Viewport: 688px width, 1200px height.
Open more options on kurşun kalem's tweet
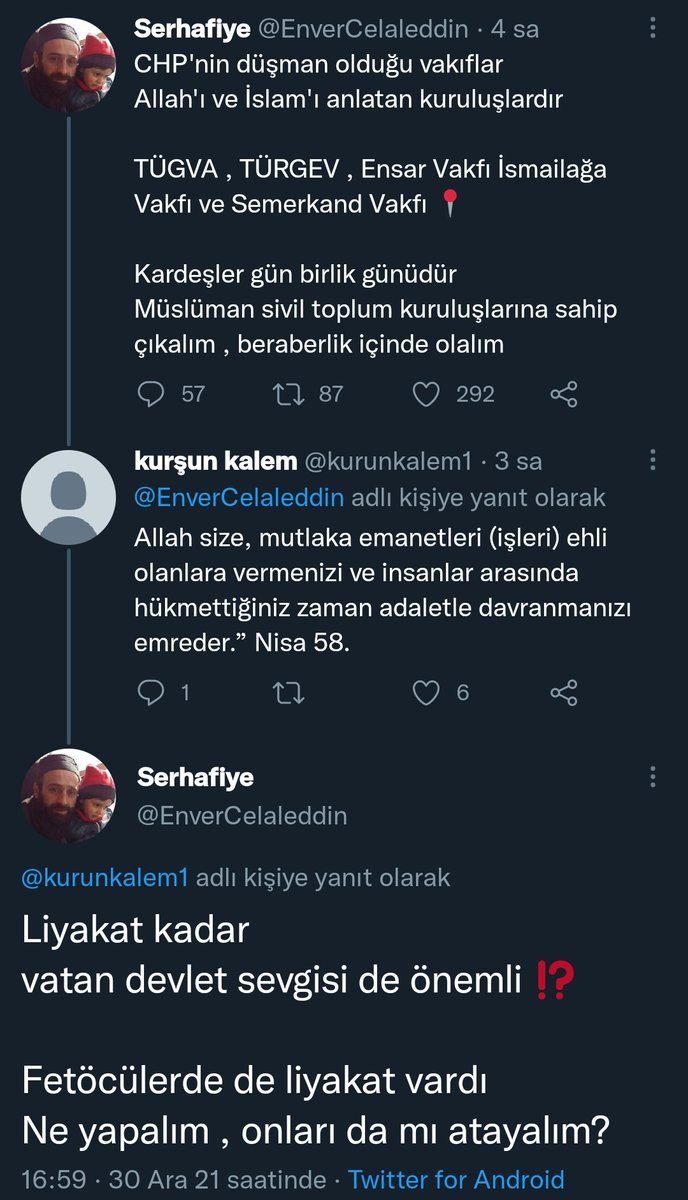click(653, 460)
